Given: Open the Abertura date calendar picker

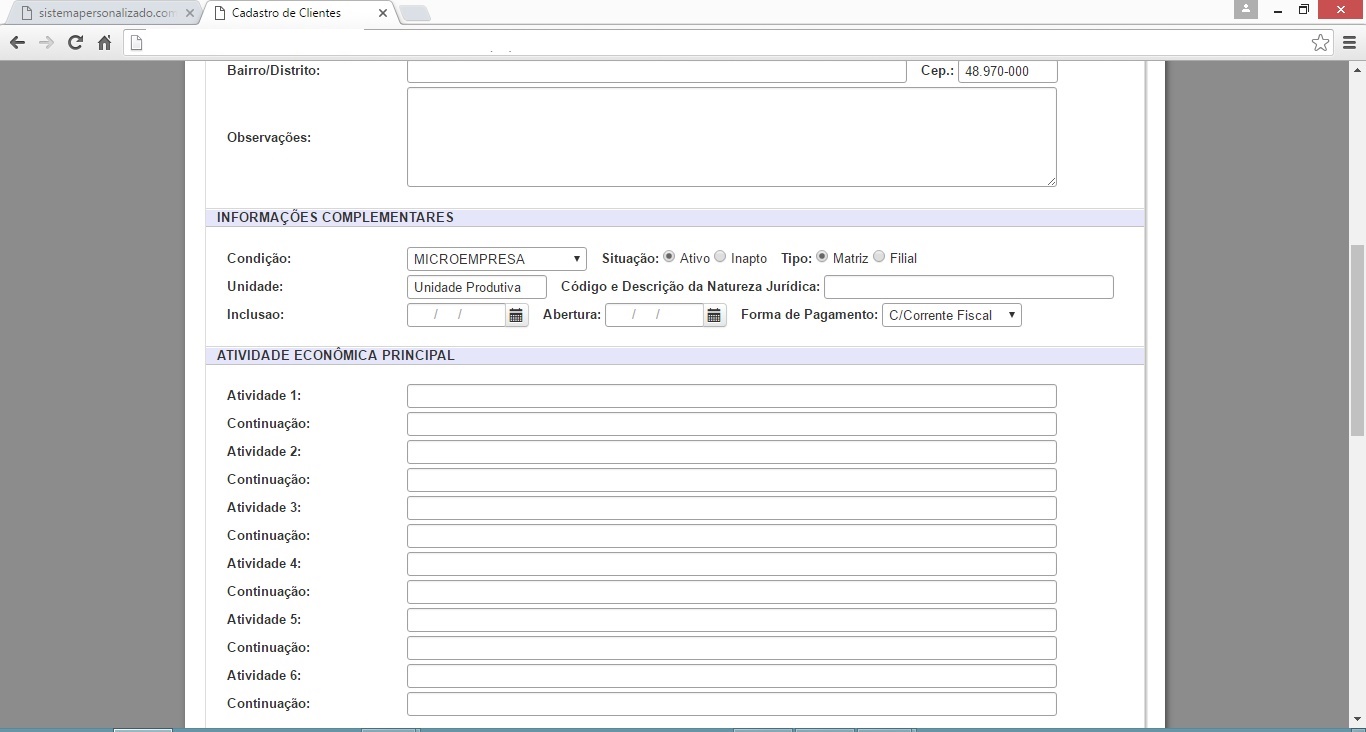Looking at the screenshot, I should pyautogui.click(x=714, y=316).
